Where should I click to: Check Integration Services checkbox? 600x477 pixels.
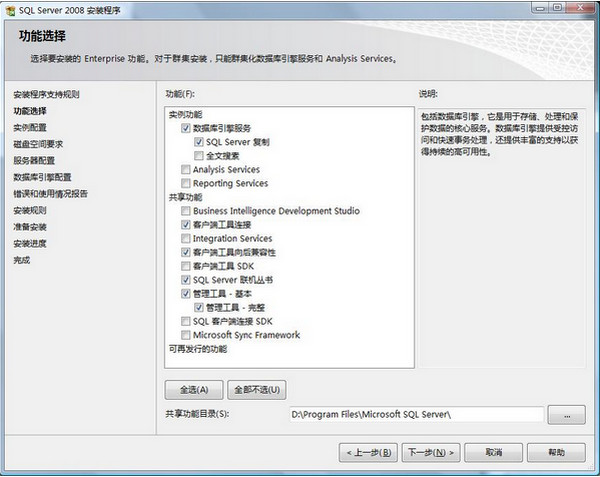point(186,238)
